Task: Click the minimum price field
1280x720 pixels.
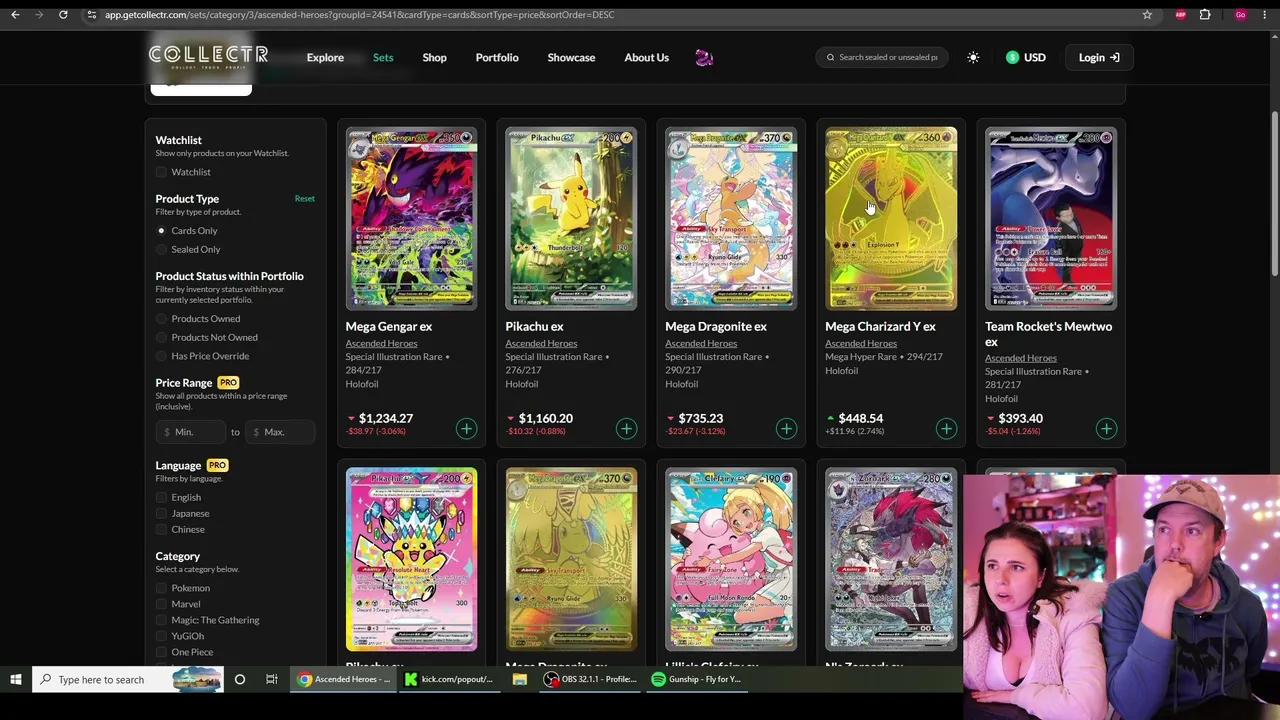Action: point(191,432)
